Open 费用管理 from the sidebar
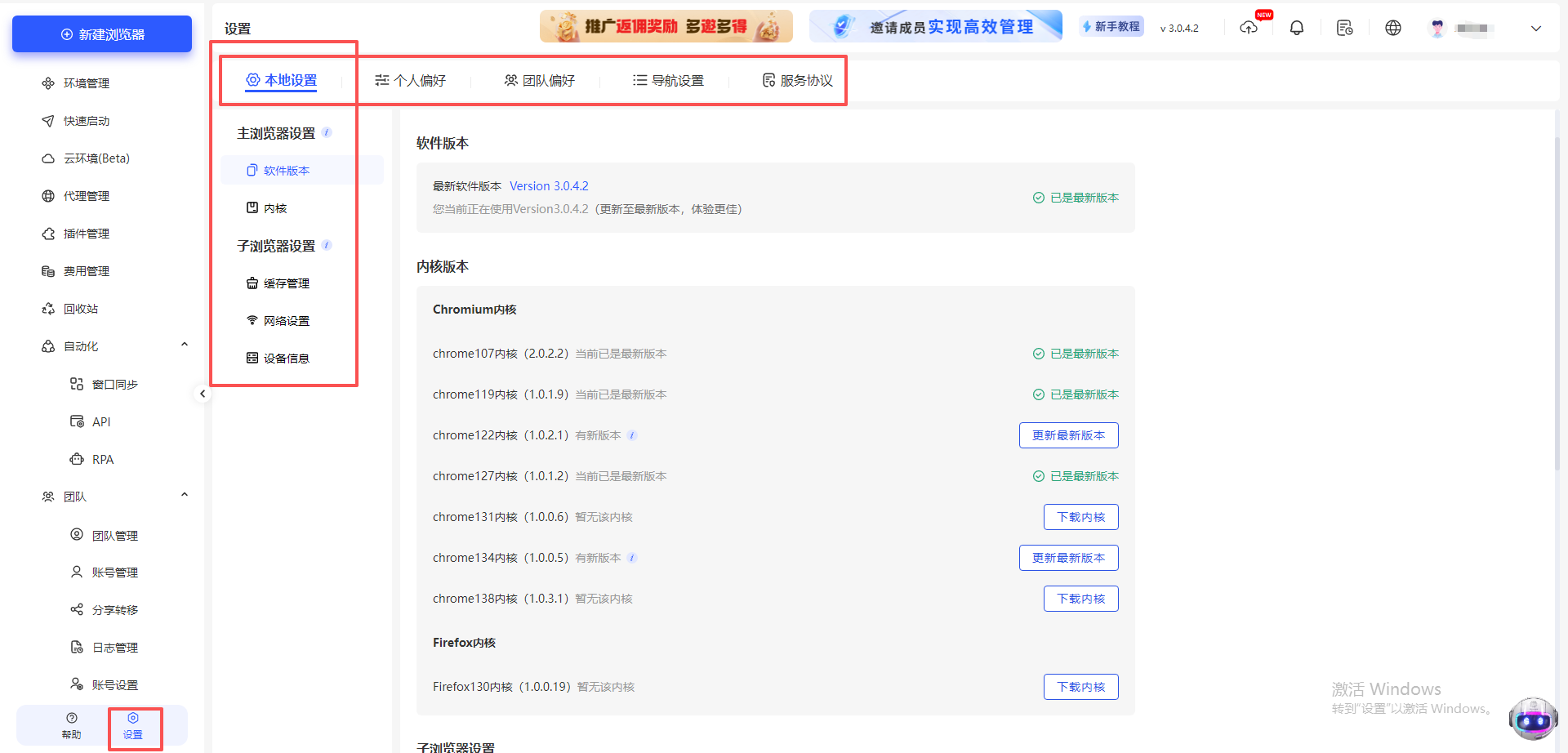Screen dimensions: 1568x753 point(85,270)
